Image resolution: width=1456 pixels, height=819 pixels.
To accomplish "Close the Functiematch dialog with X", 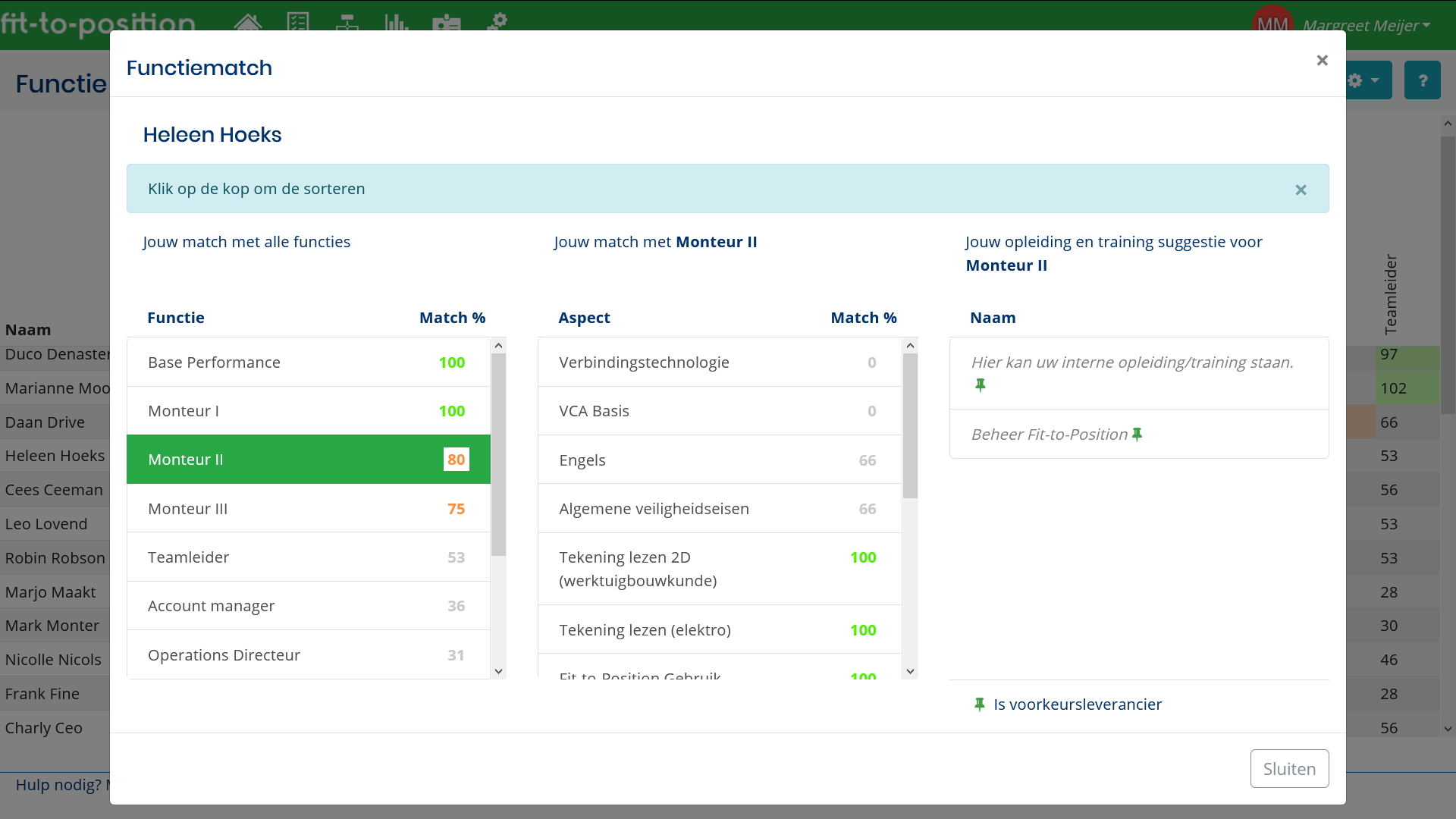I will click(x=1322, y=60).
